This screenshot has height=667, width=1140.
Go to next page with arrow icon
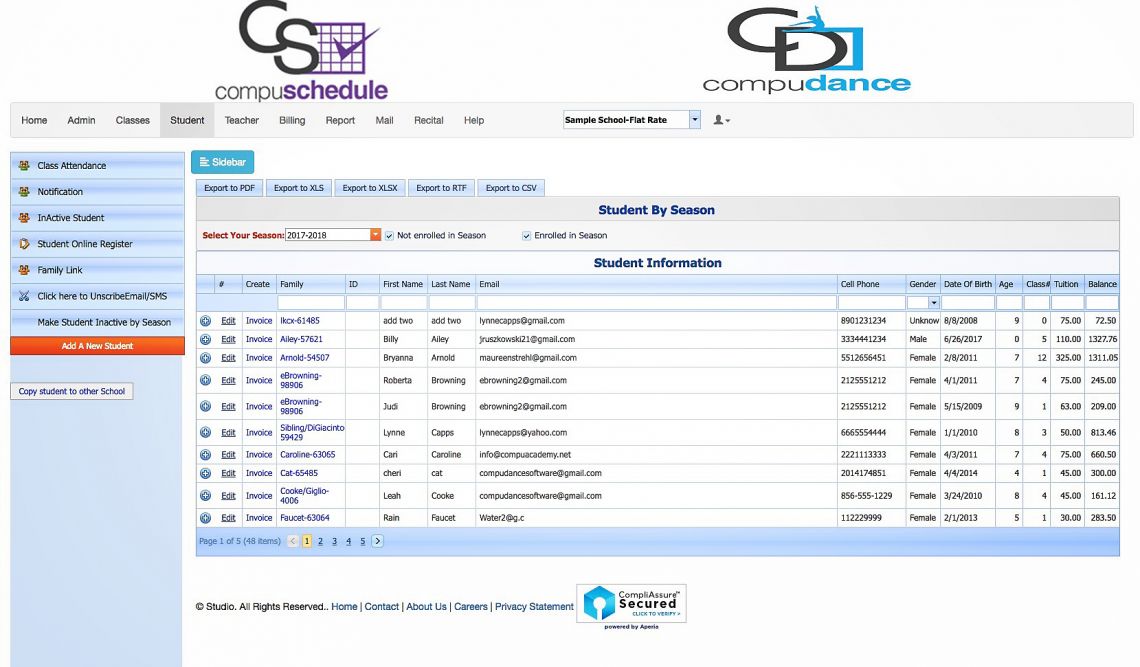pos(377,541)
